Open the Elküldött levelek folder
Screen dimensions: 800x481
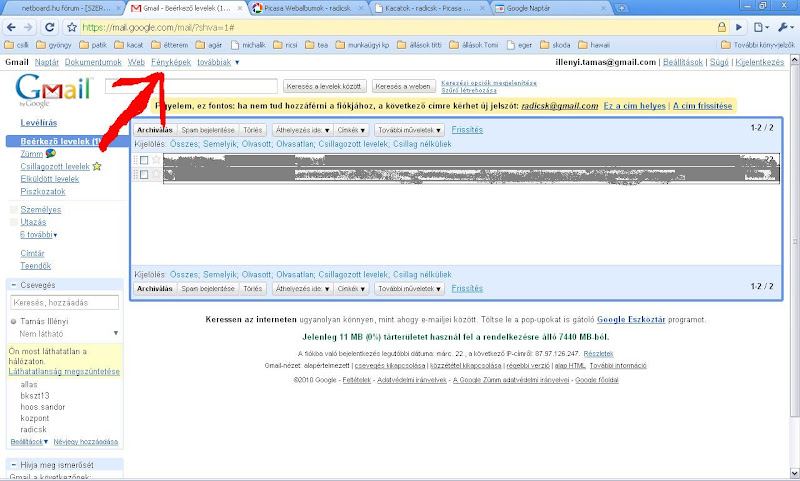[49, 179]
